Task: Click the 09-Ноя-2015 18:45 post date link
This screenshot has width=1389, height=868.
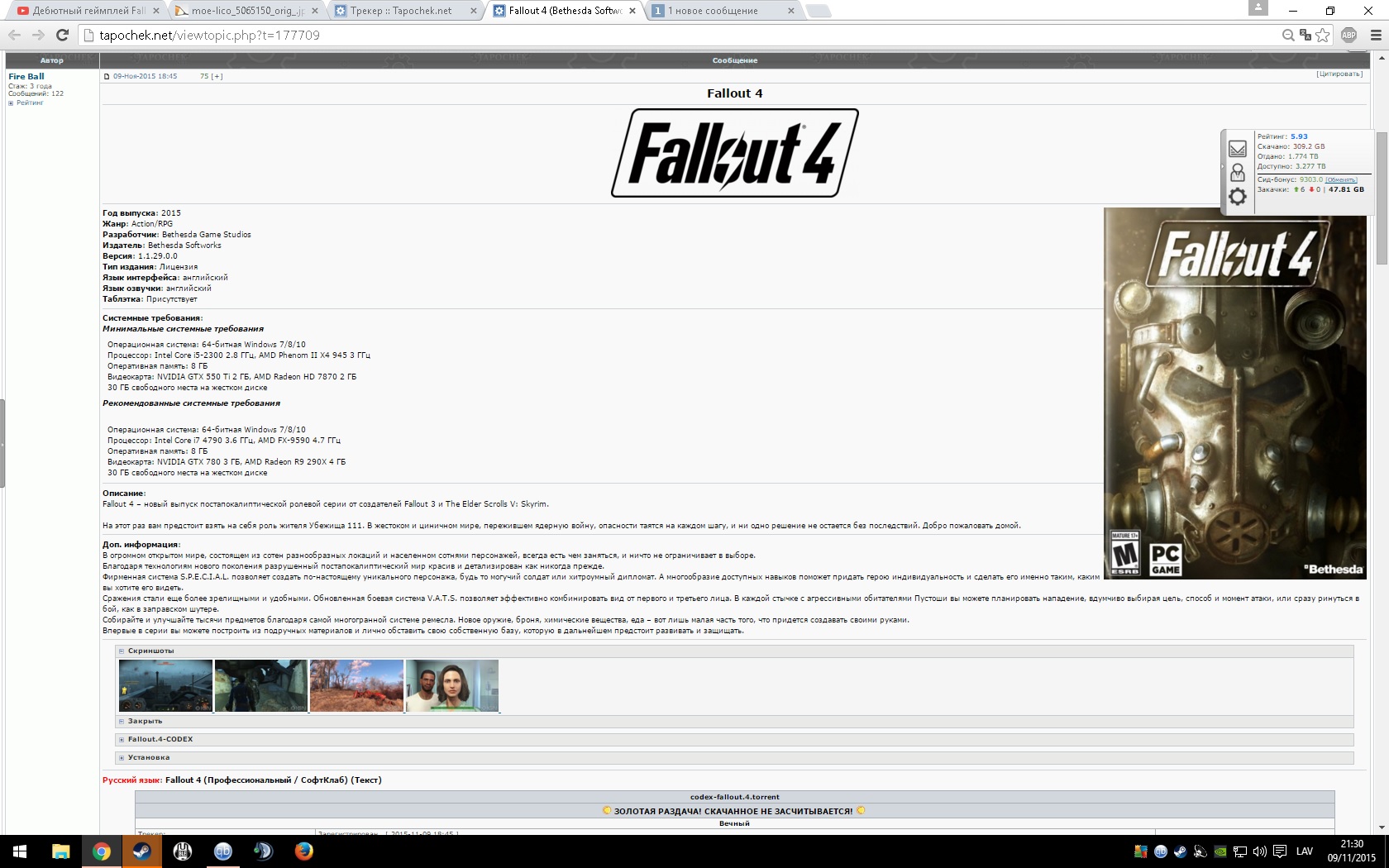Action: [145, 76]
